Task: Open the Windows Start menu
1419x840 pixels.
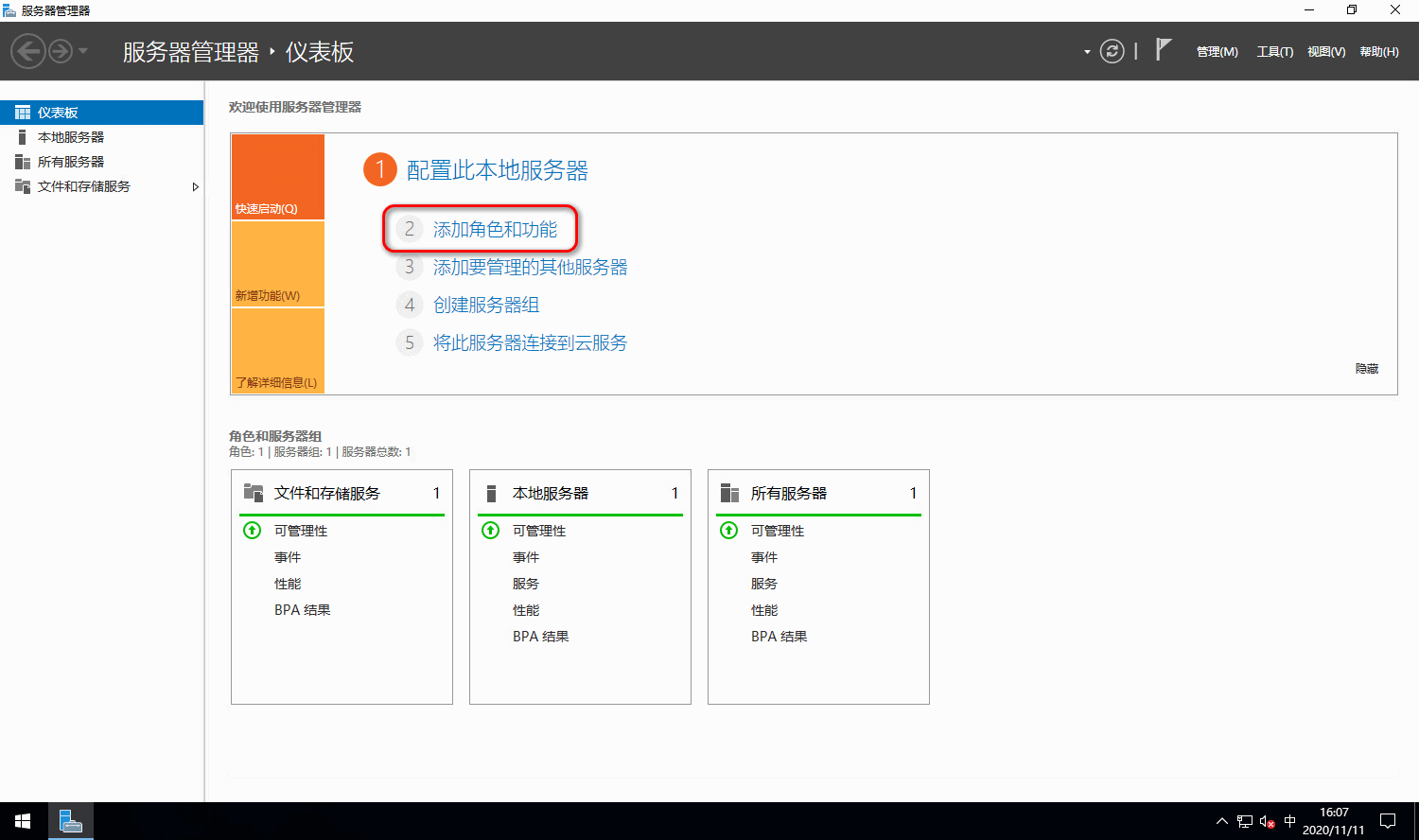Action: click(x=23, y=821)
